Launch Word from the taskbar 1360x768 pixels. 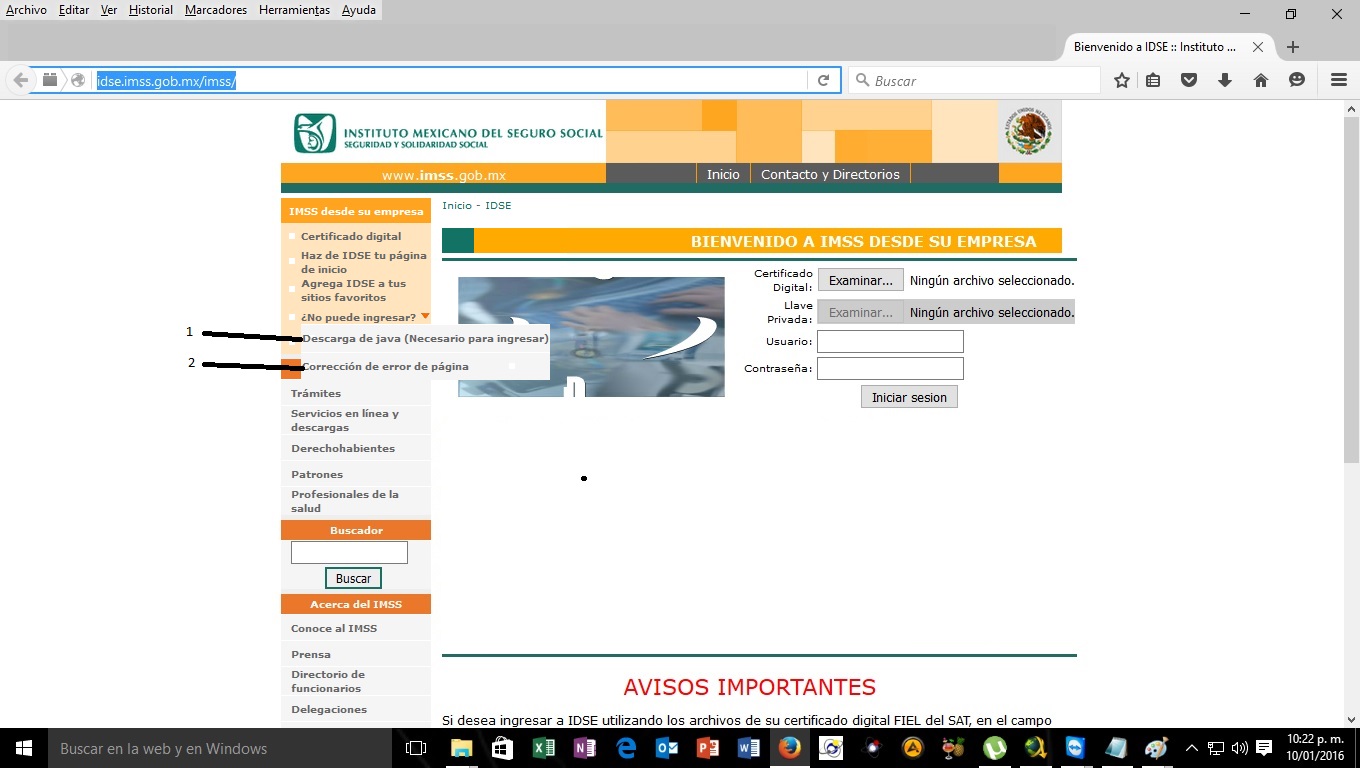coord(749,748)
